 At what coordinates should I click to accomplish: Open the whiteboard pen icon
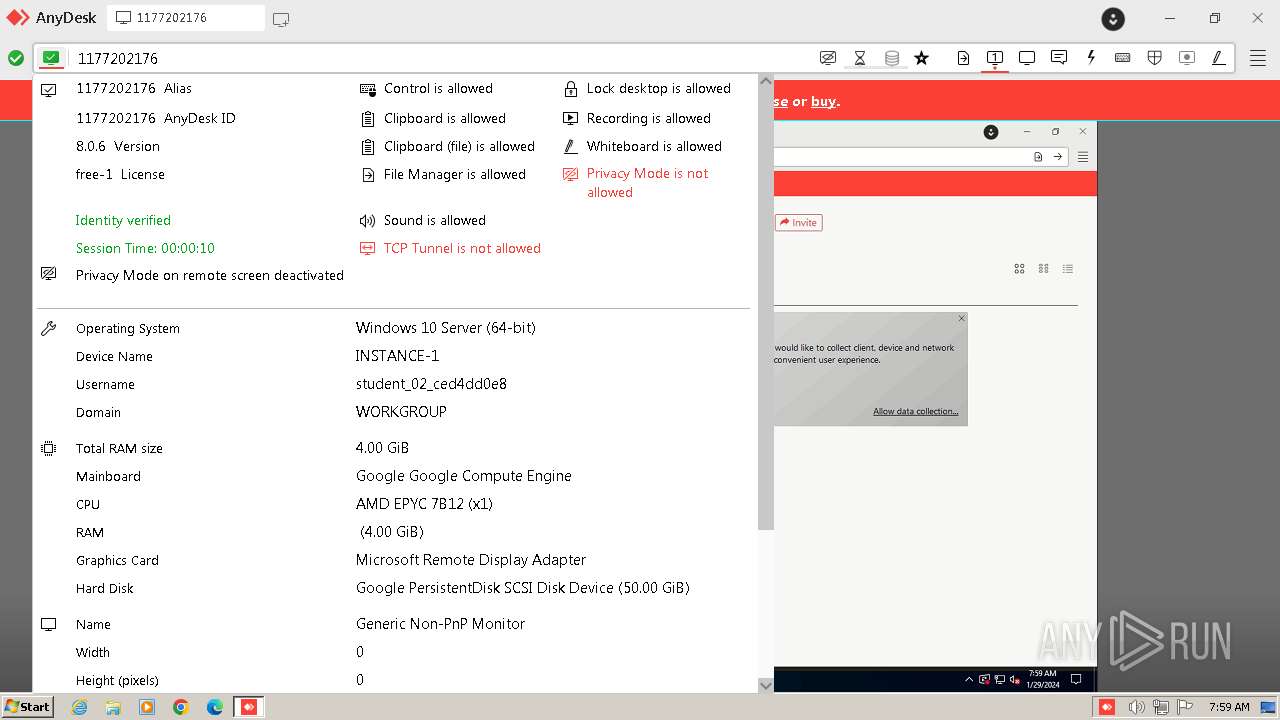coord(1219,58)
